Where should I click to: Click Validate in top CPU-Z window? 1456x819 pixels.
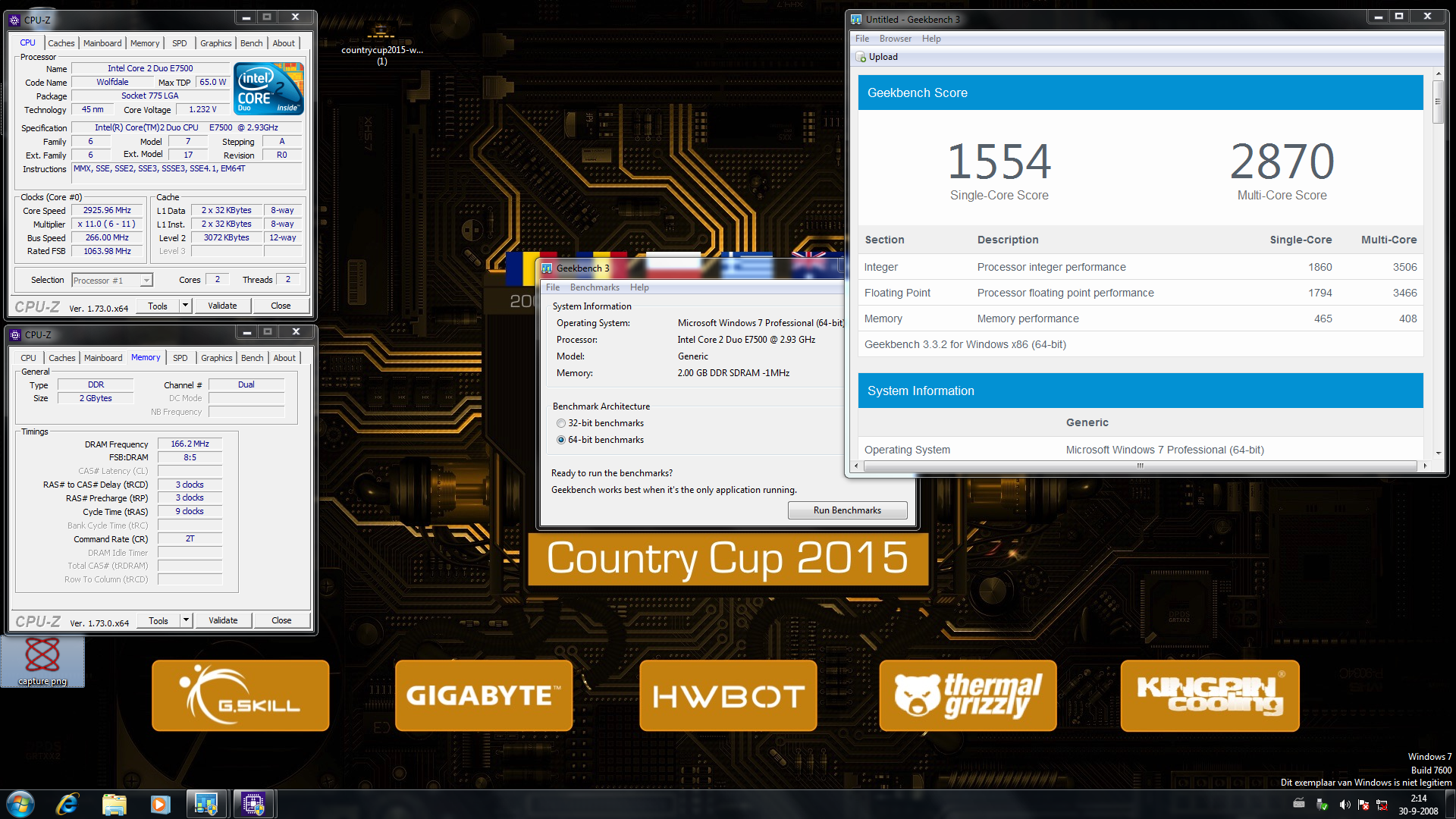click(x=222, y=306)
